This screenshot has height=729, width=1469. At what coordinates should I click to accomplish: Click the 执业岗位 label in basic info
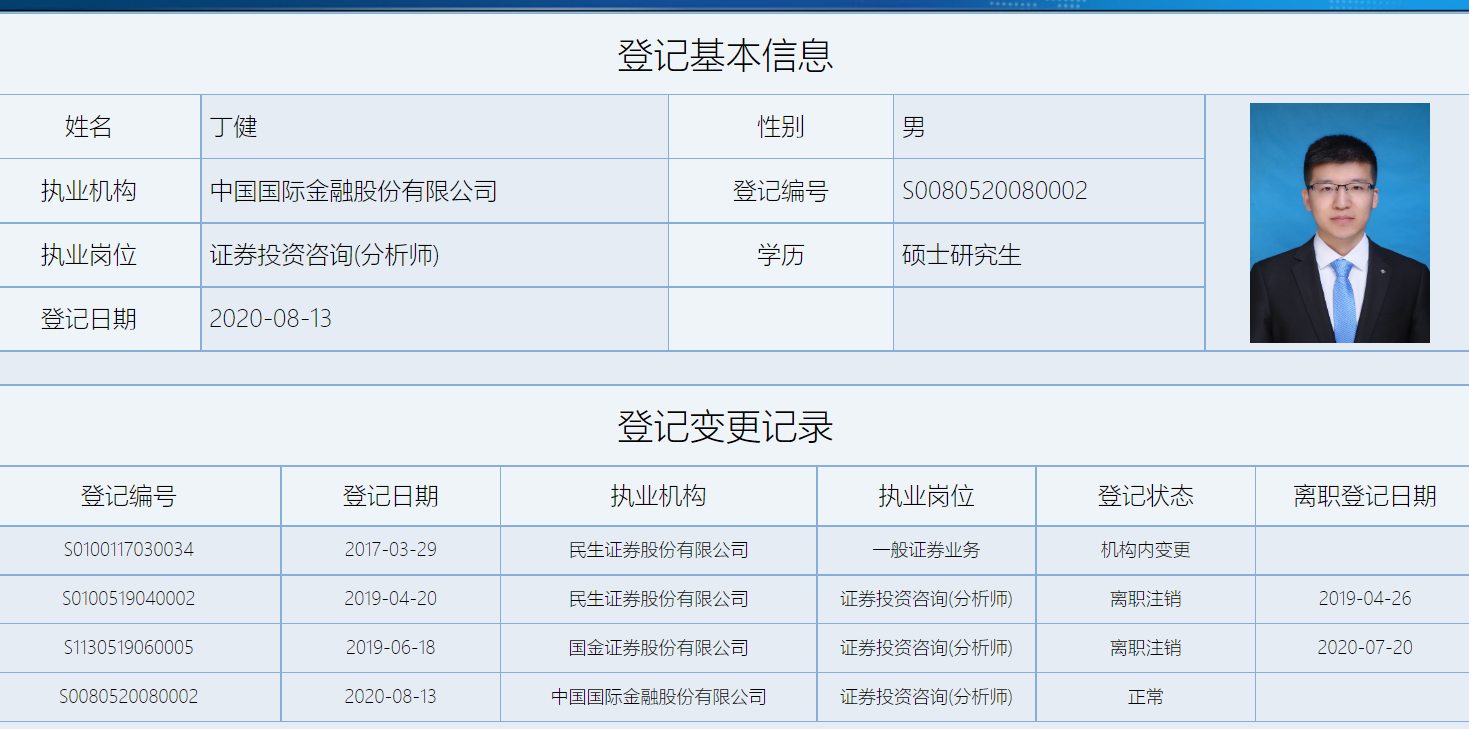point(89,255)
